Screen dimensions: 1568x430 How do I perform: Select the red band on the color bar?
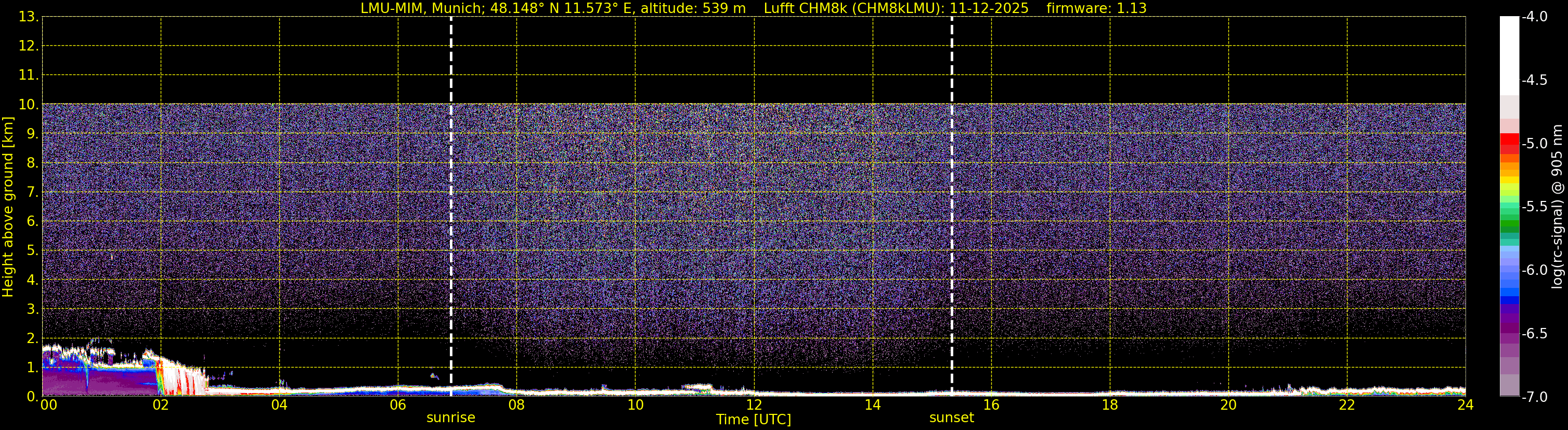[x=1509, y=140]
